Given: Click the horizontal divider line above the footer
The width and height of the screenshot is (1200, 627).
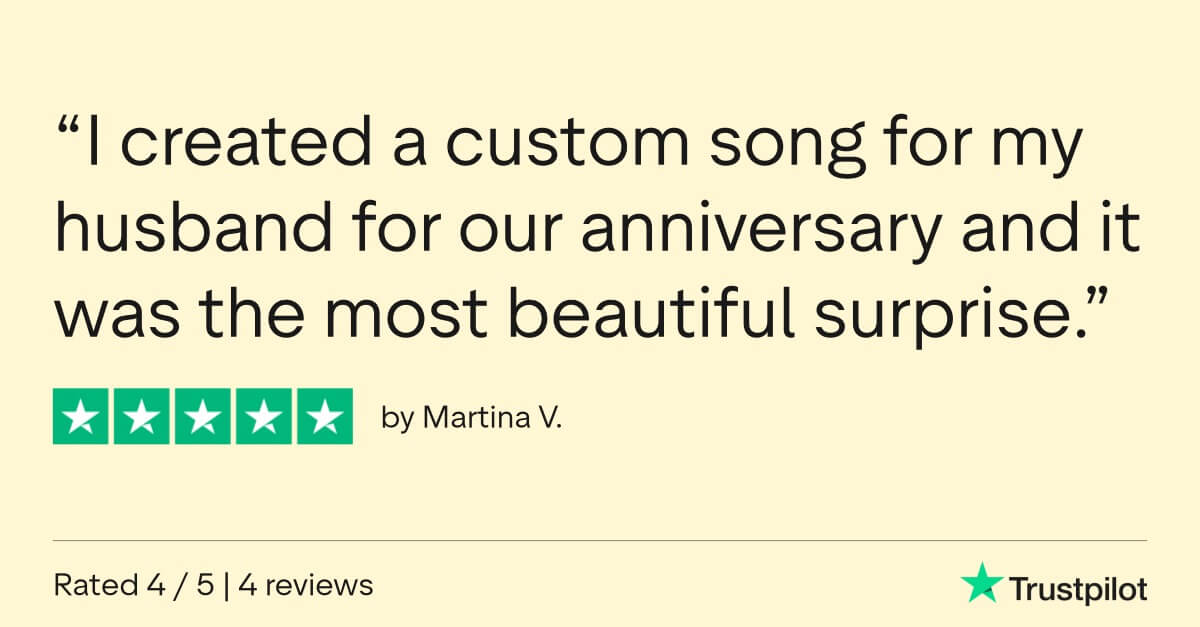Looking at the screenshot, I should [600, 541].
